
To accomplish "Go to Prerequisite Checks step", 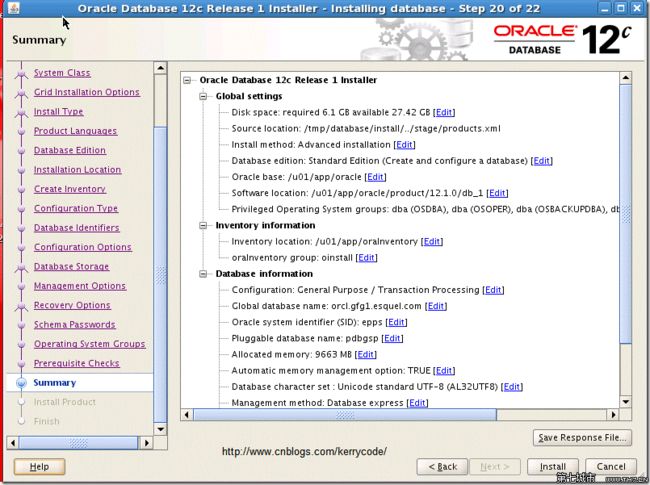I will (x=77, y=364).
